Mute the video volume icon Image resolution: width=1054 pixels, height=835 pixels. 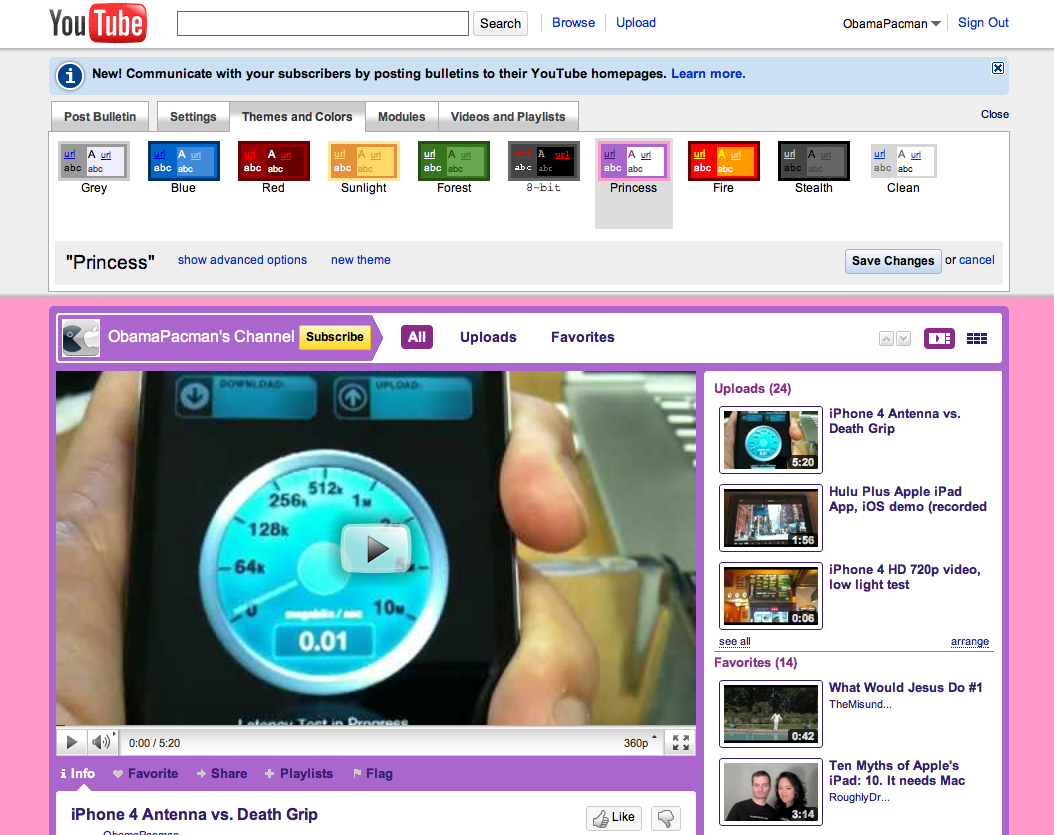(x=102, y=742)
